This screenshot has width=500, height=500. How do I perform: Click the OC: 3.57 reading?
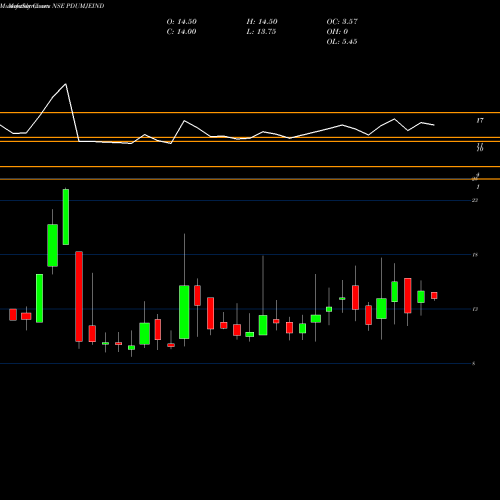(x=342, y=22)
